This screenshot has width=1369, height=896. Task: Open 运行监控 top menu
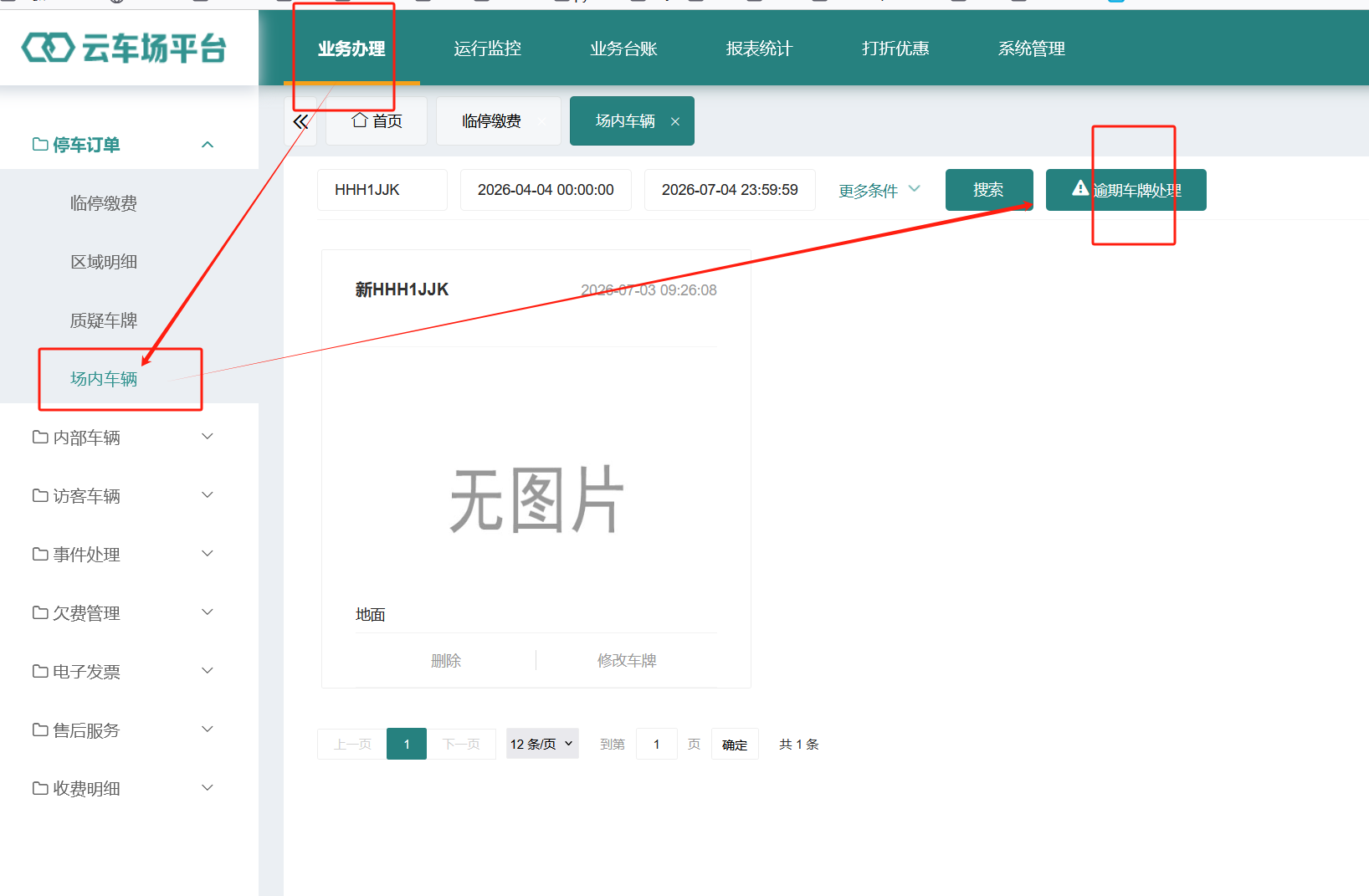(x=488, y=49)
